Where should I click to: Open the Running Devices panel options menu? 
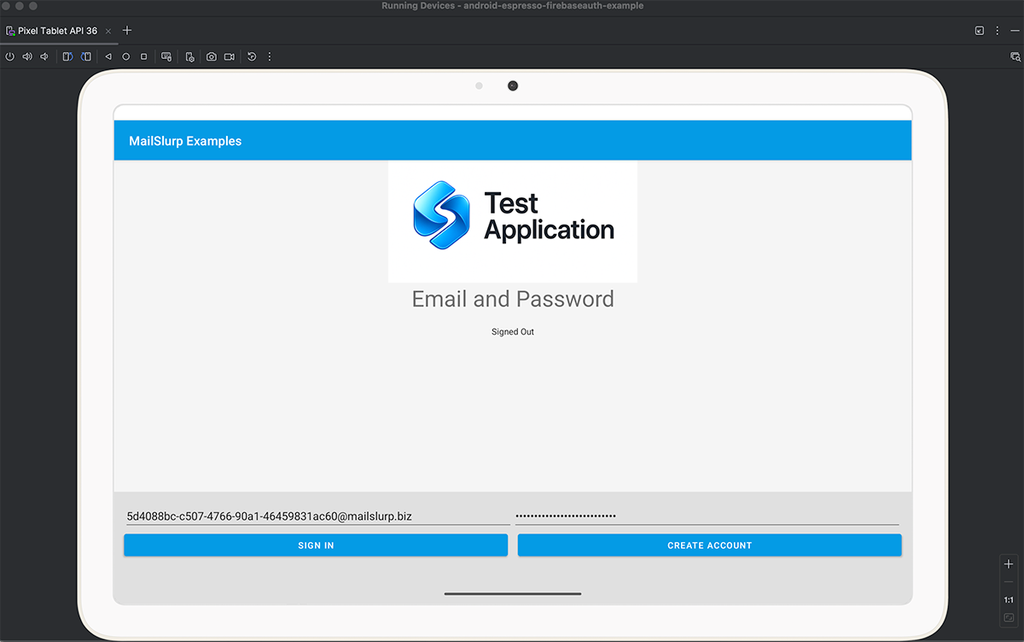(997, 31)
